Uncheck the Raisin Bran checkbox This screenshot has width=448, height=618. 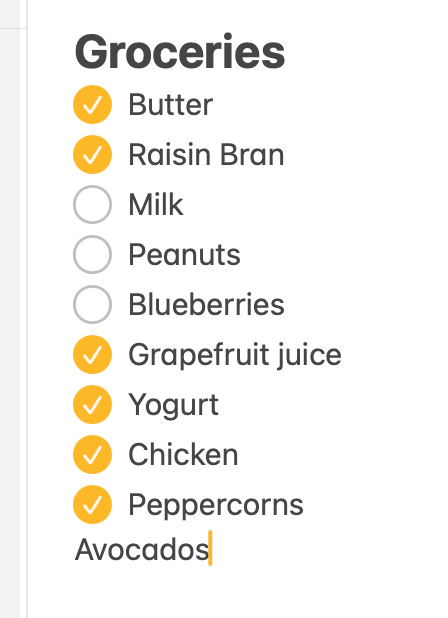click(93, 154)
